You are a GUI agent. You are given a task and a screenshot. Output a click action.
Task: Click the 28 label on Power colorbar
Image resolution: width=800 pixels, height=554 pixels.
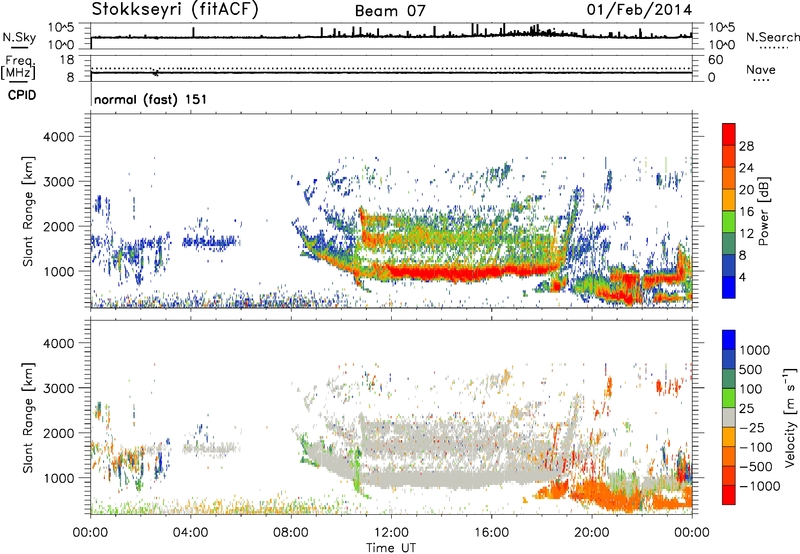tap(746, 146)
